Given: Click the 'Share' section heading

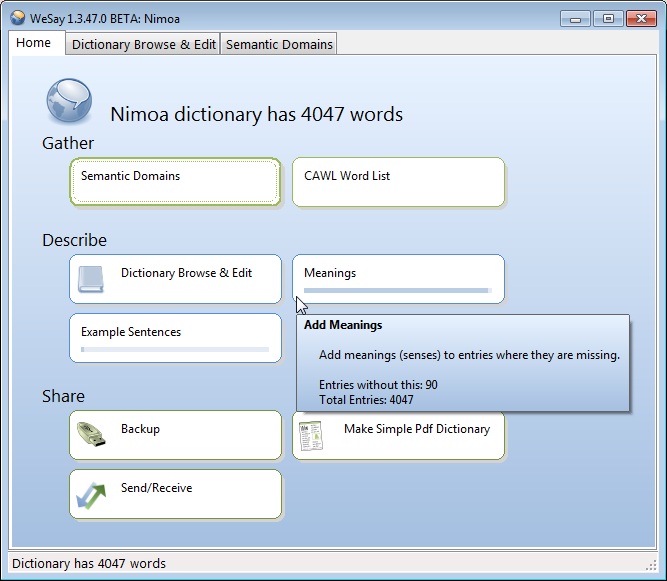Looking at the screenshot, I should click(x=63, y=396).
